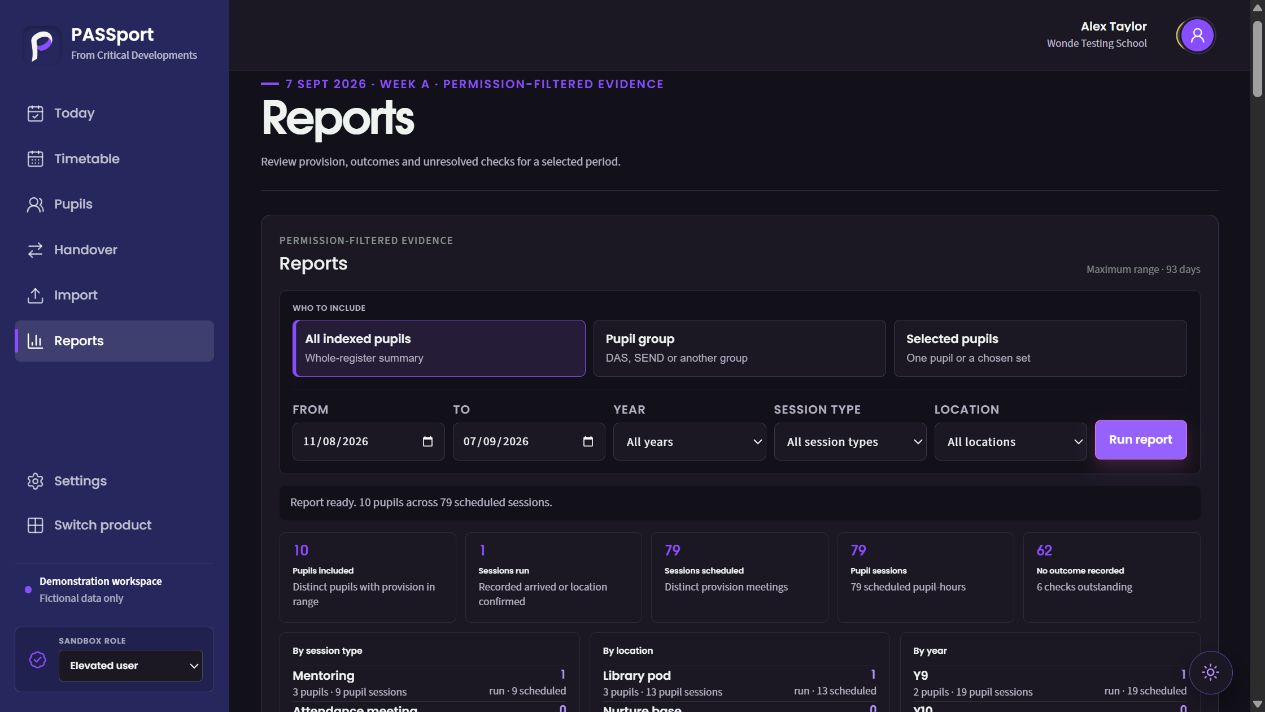
Task: Click the Today calendar-check icon
Action: tap(35, 113)
